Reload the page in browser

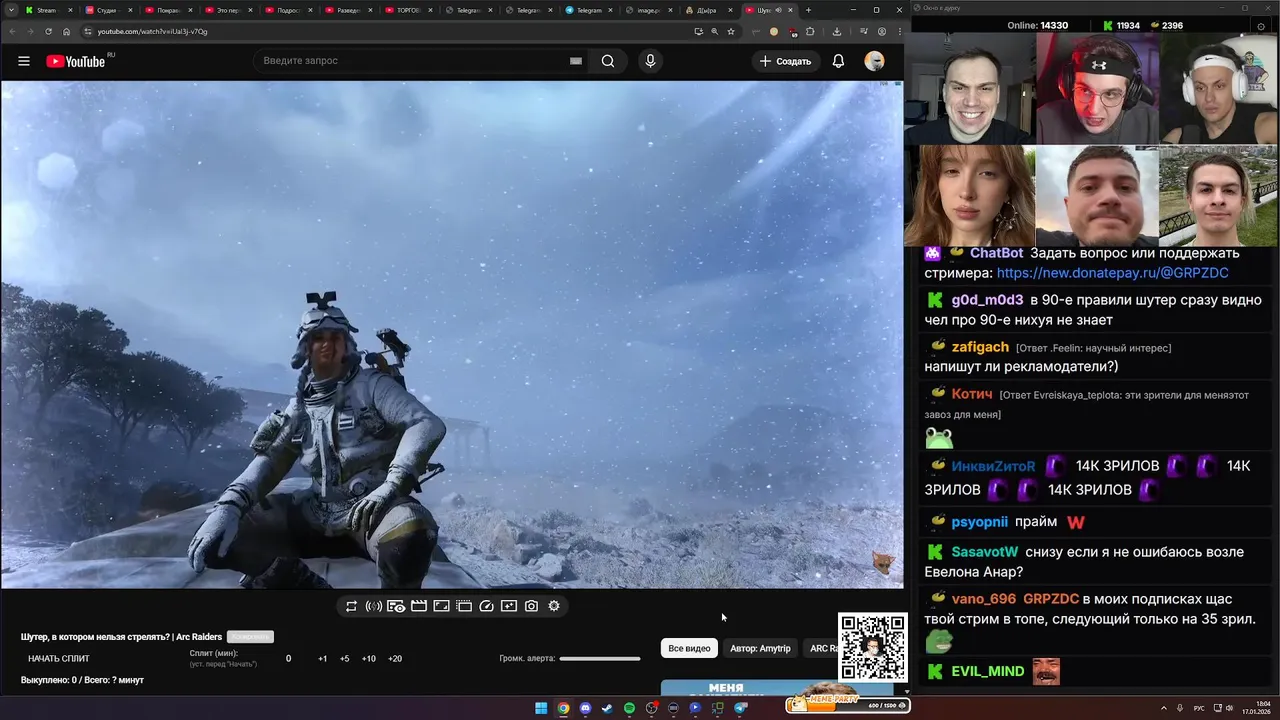pos(47,31)
